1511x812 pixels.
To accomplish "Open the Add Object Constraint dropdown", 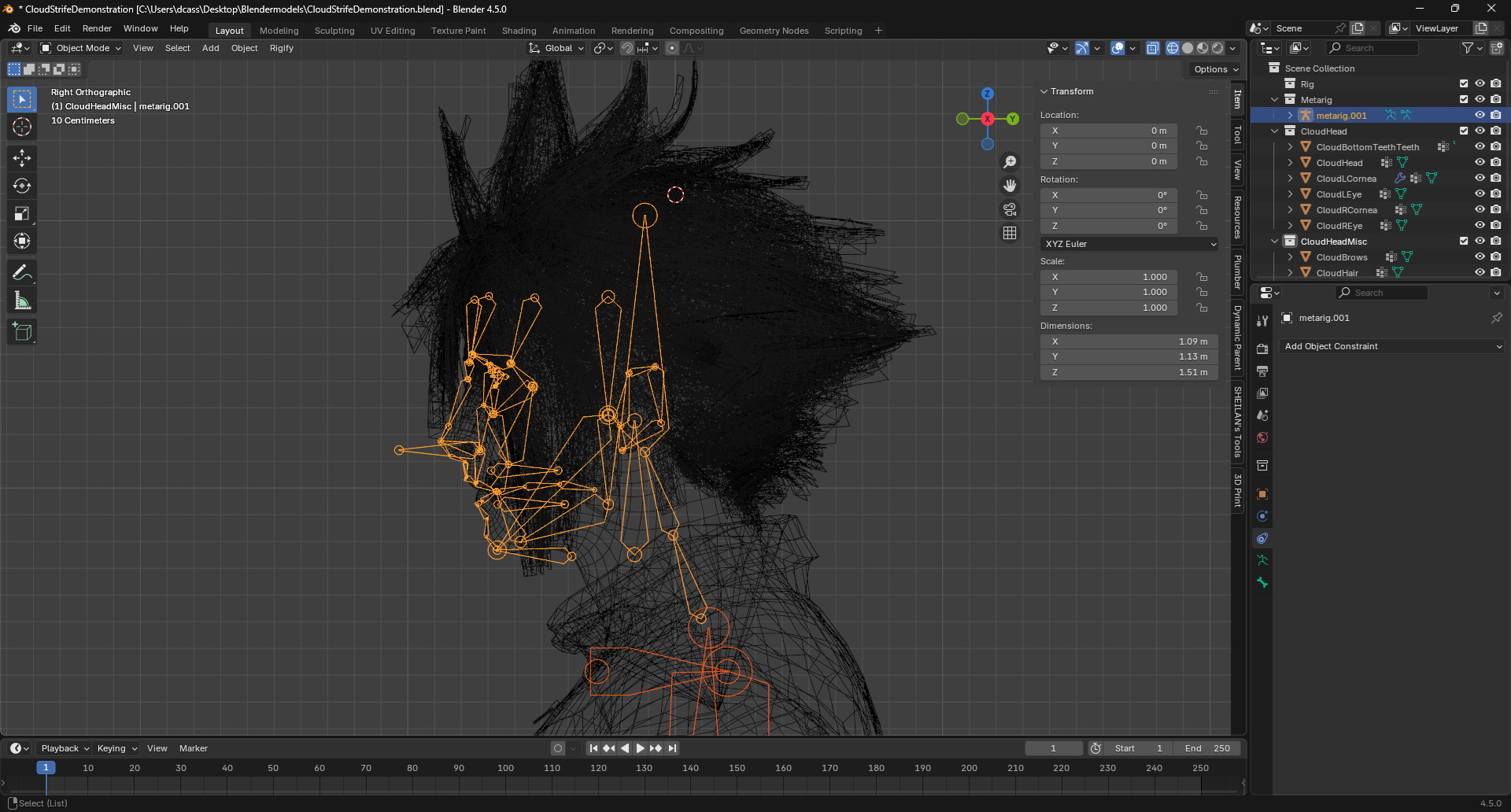I will pyautogui.click(x=1393, y=346).
